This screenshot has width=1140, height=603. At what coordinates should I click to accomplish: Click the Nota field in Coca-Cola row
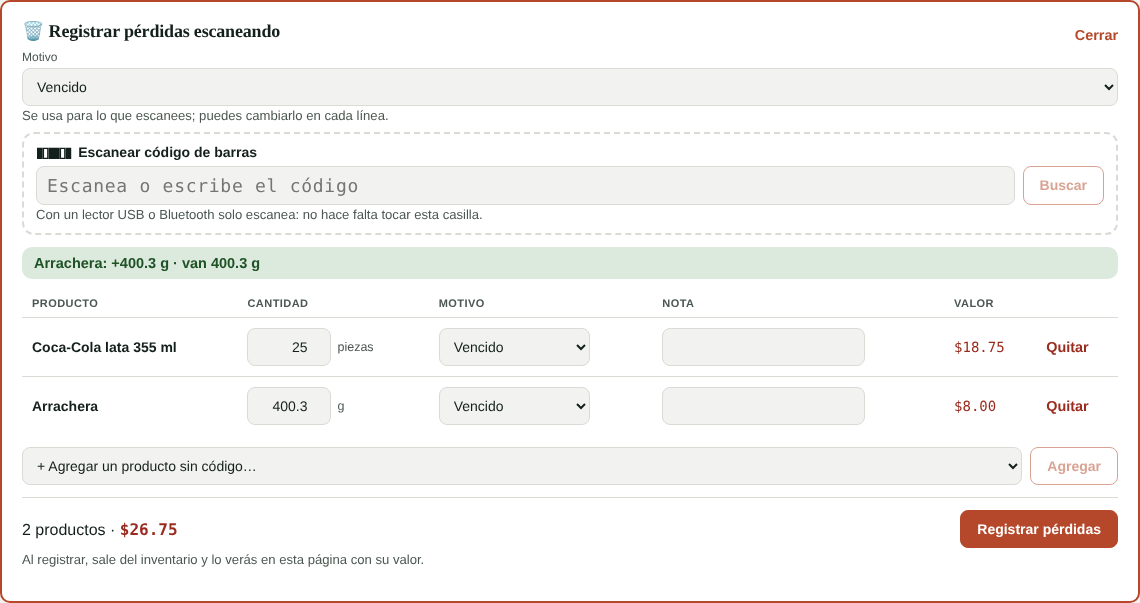[763, 347]
